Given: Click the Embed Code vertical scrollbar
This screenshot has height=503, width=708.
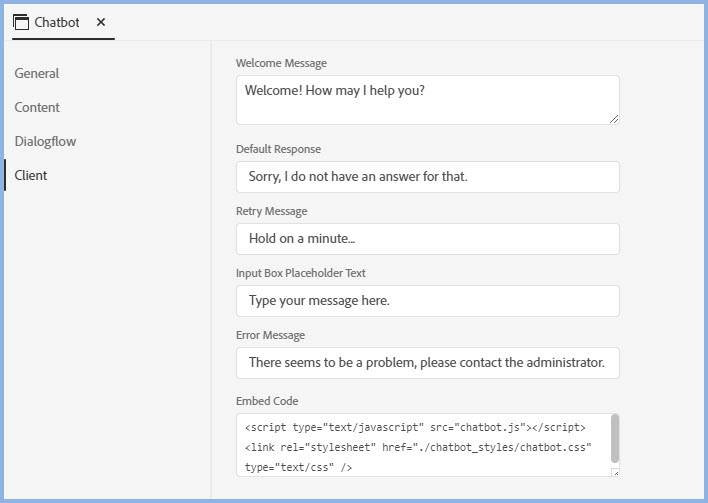Looking at the screenshot, I should pos(614,438).
